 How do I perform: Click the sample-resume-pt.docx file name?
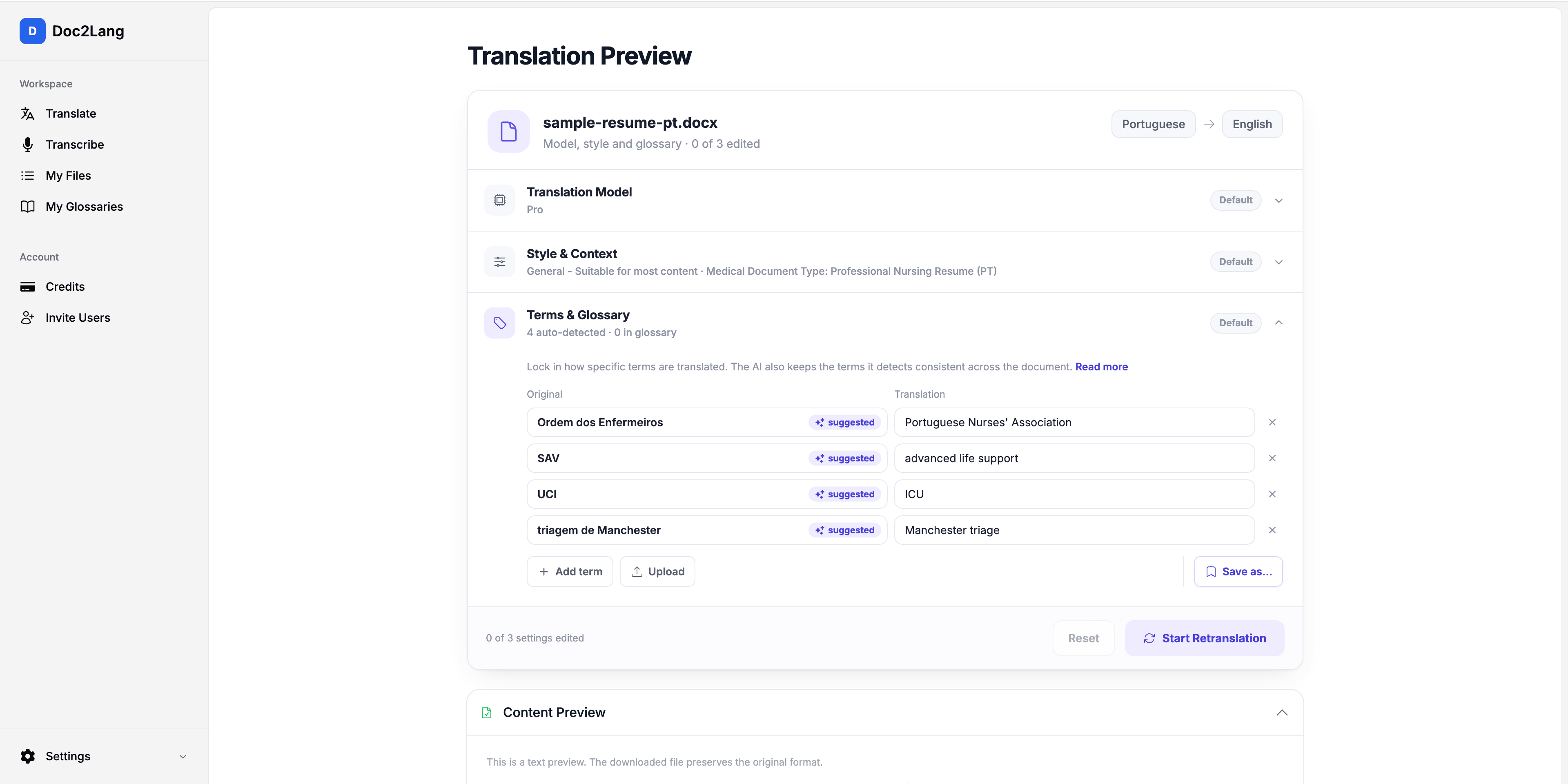[630, 123]
